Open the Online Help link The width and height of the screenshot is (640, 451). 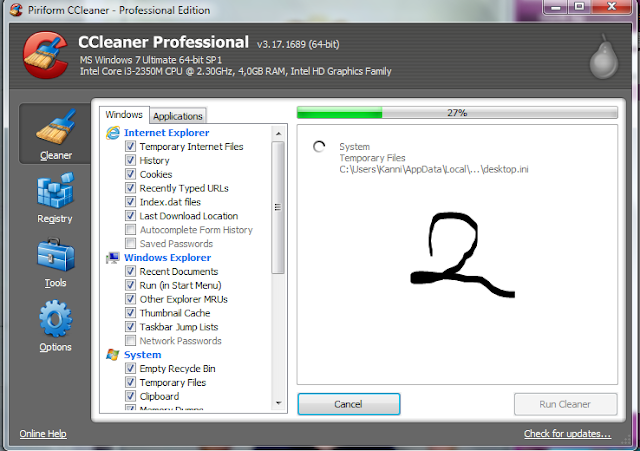pyautogui.click(x=43, y=433)
